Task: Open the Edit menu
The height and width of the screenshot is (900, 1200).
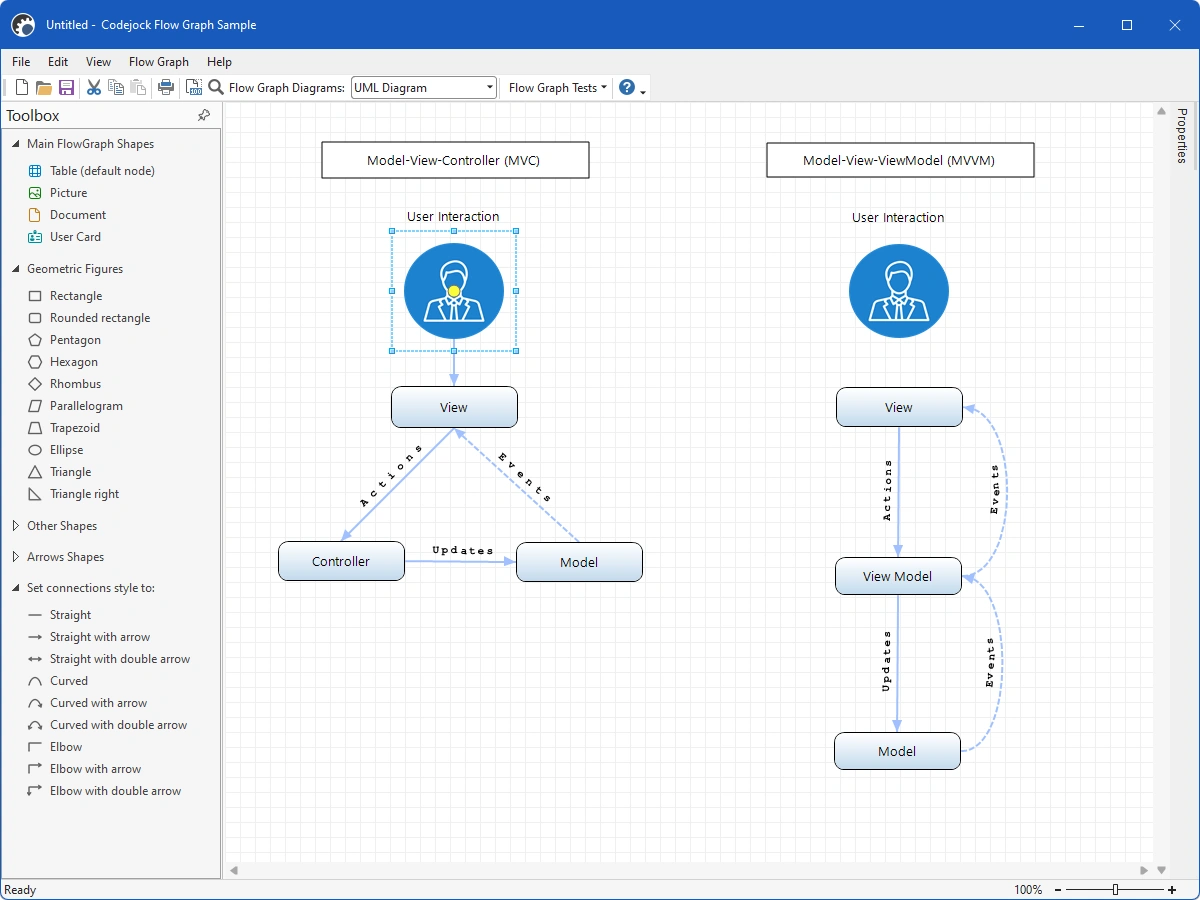Action: point(58,62)
